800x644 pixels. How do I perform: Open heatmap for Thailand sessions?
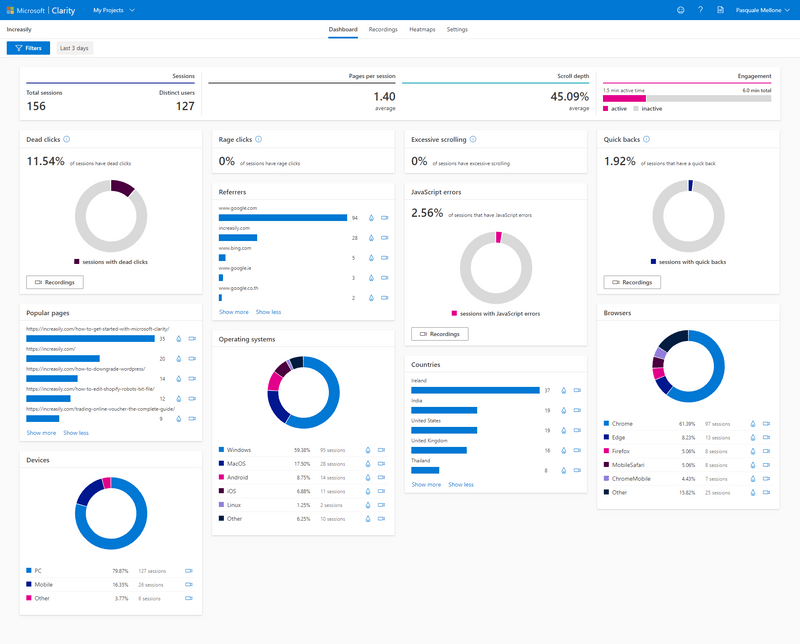tap(564, 470)
